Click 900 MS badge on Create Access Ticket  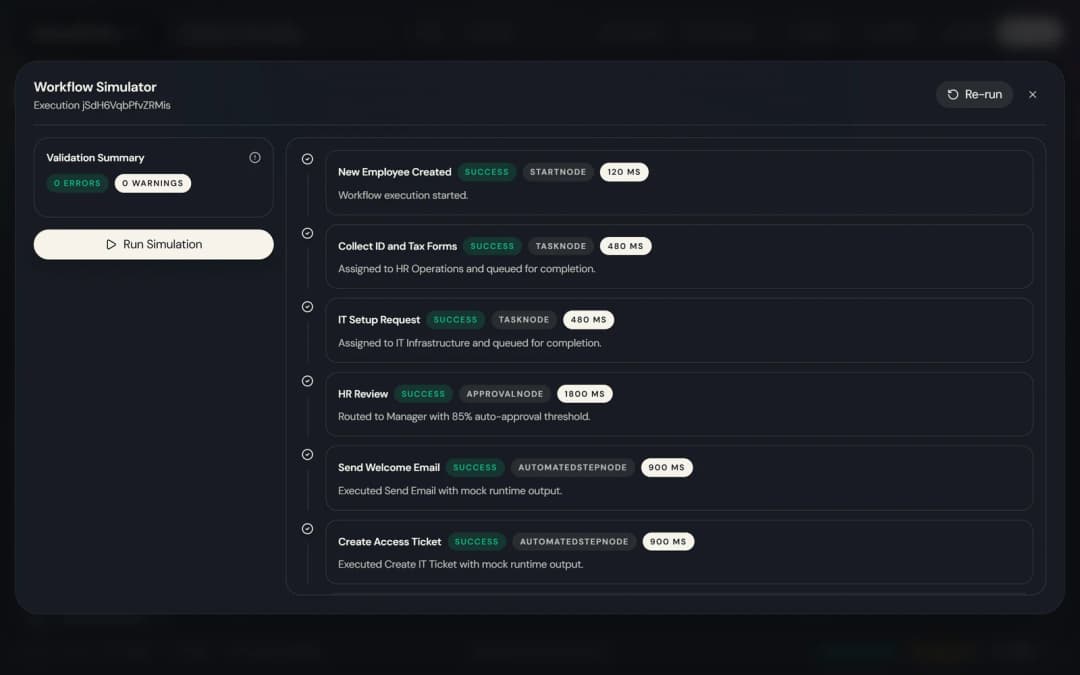[x=668, y=542]
